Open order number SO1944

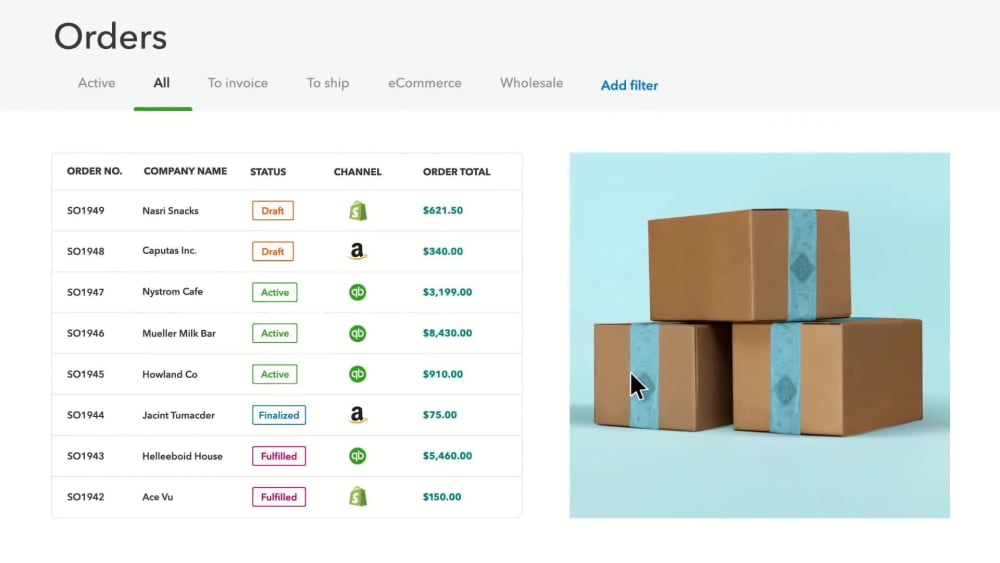tap(85, 415)
